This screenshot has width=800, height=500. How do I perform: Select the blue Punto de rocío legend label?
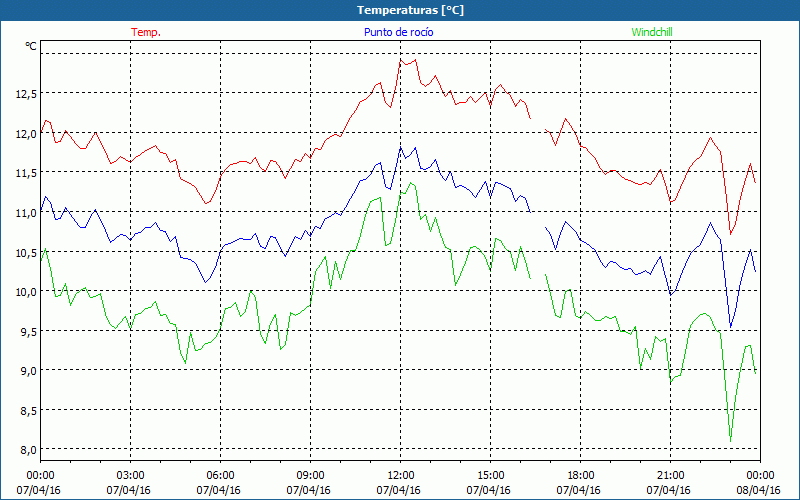tap(398, 32)
